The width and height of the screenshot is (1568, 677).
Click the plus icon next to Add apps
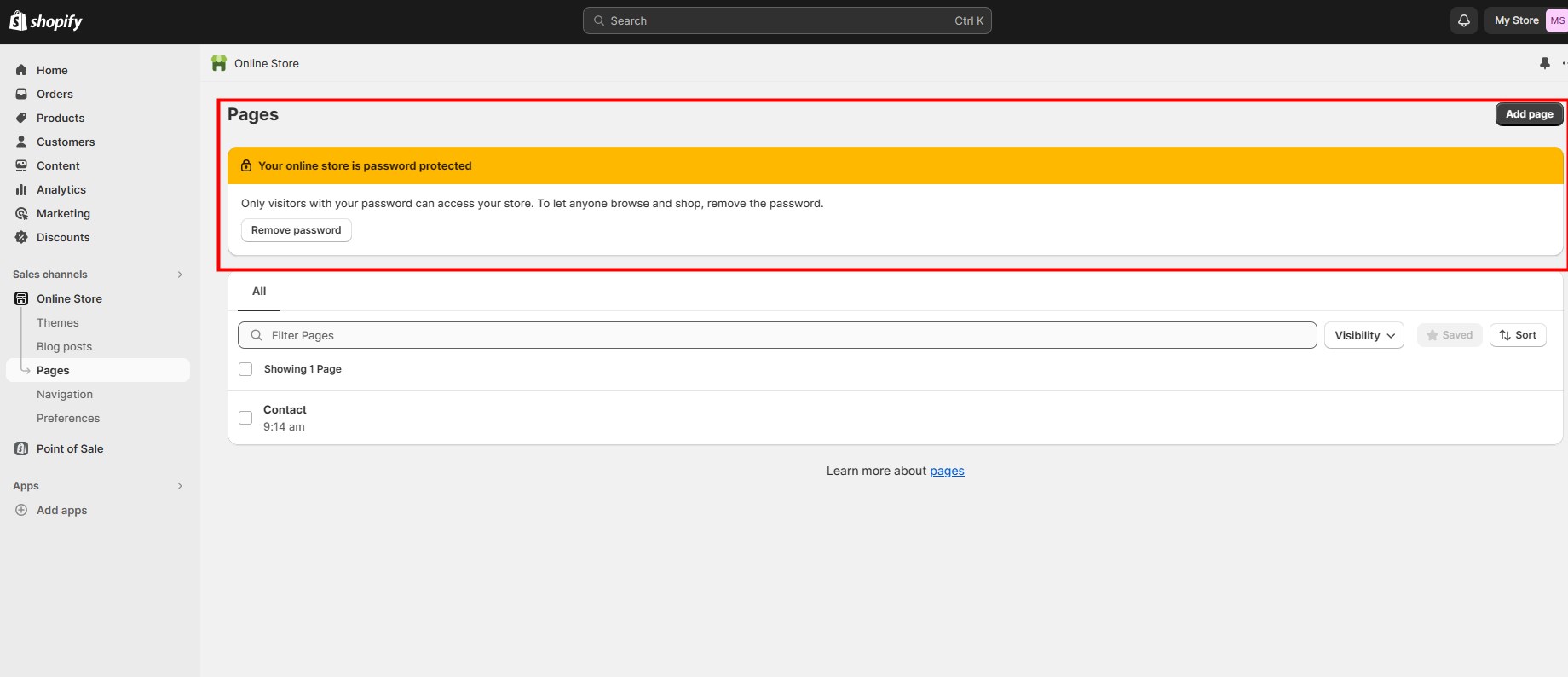coord(21,510)
